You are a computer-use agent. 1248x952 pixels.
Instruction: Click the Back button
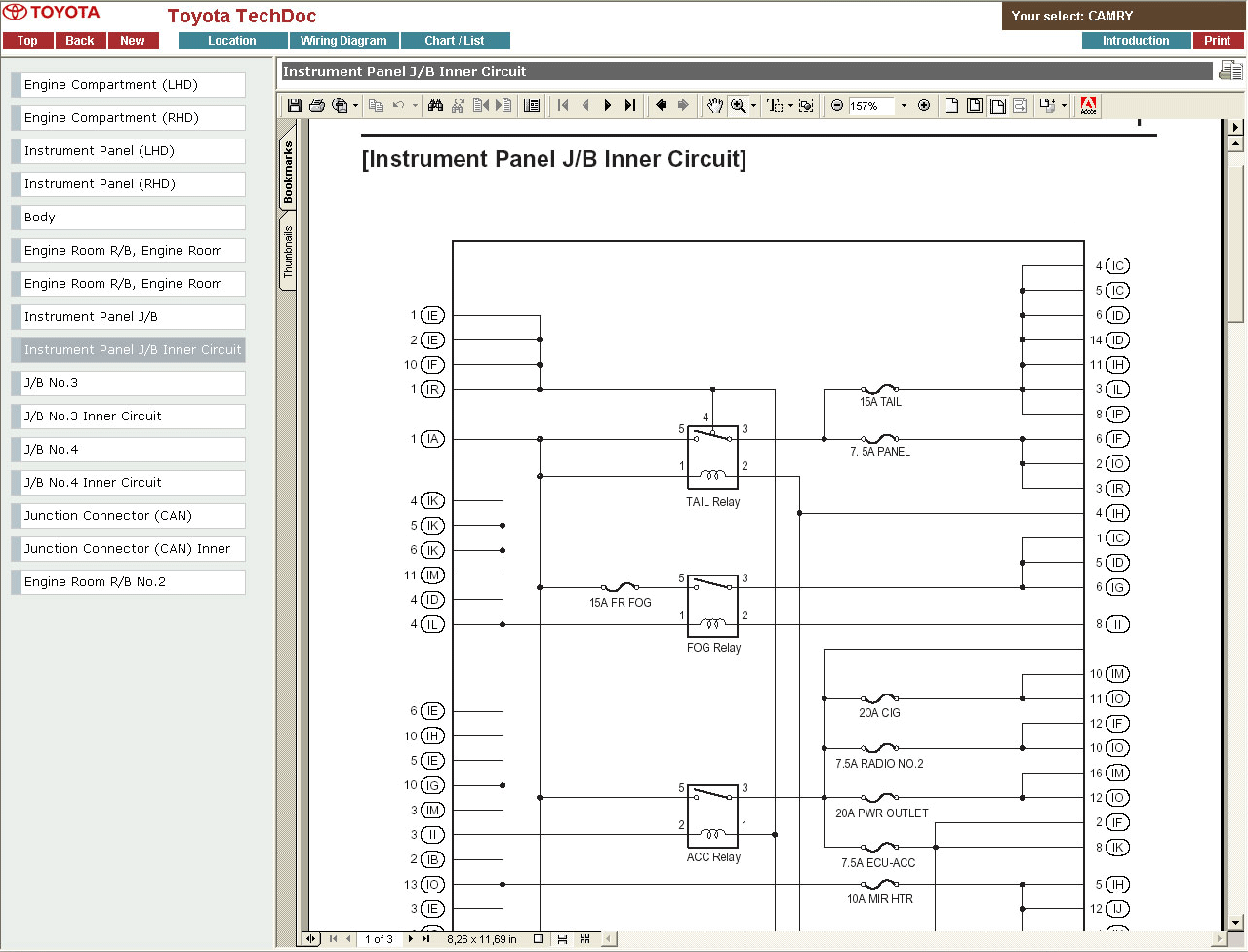(x=80, y=41)
